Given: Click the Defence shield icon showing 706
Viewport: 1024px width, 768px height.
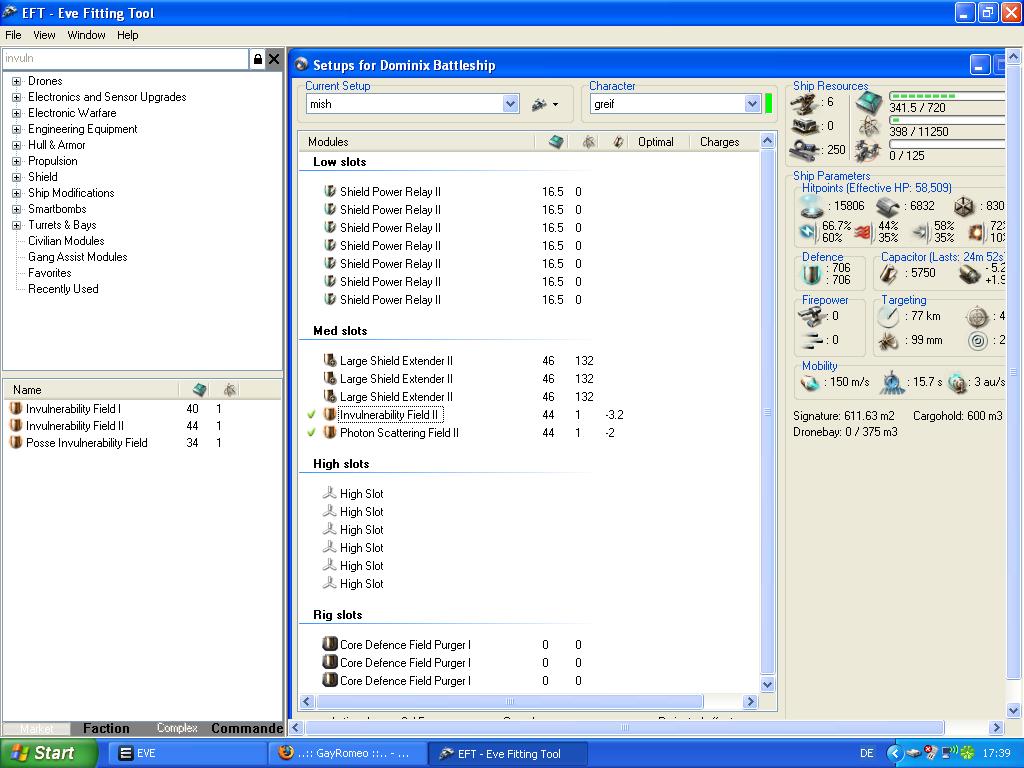Looking at the screenshot, I should 812,274.
